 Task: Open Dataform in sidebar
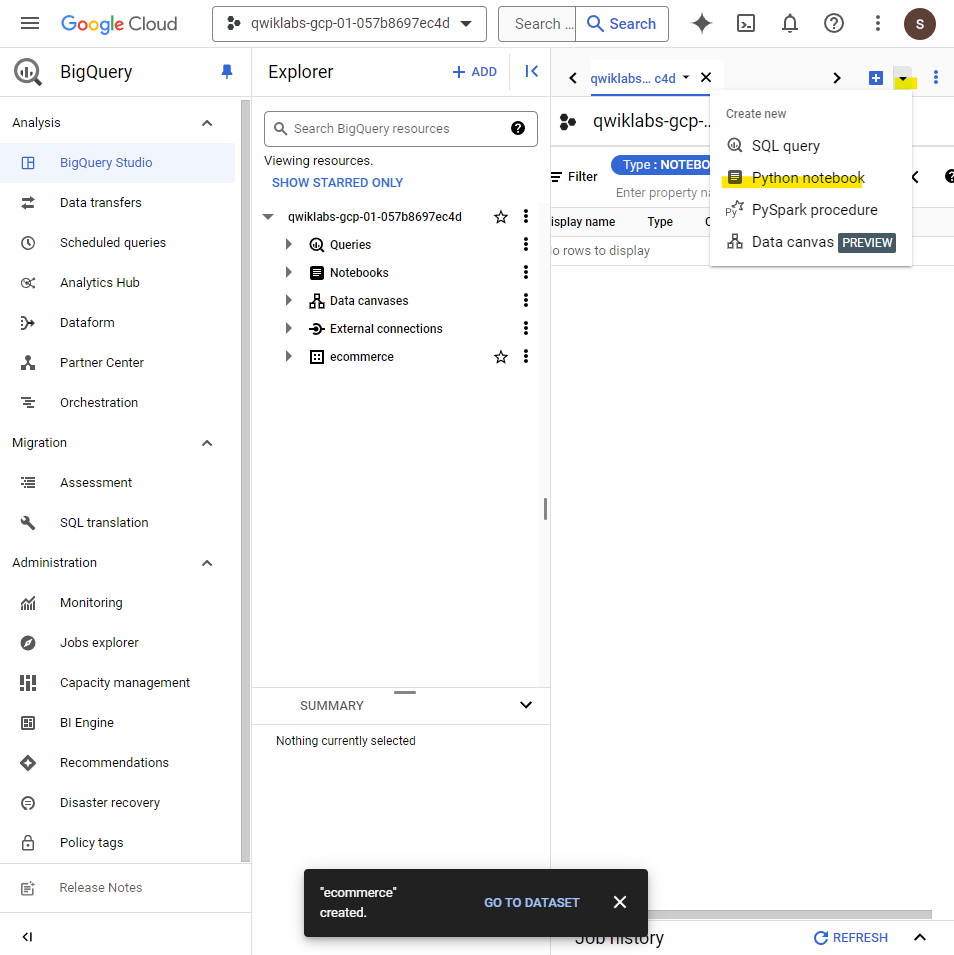[118, 323]
